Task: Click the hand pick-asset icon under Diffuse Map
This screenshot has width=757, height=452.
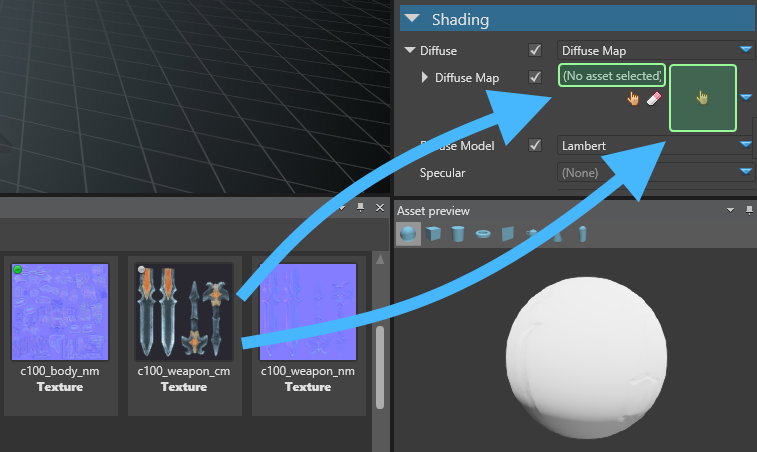Action: (632, 98)
